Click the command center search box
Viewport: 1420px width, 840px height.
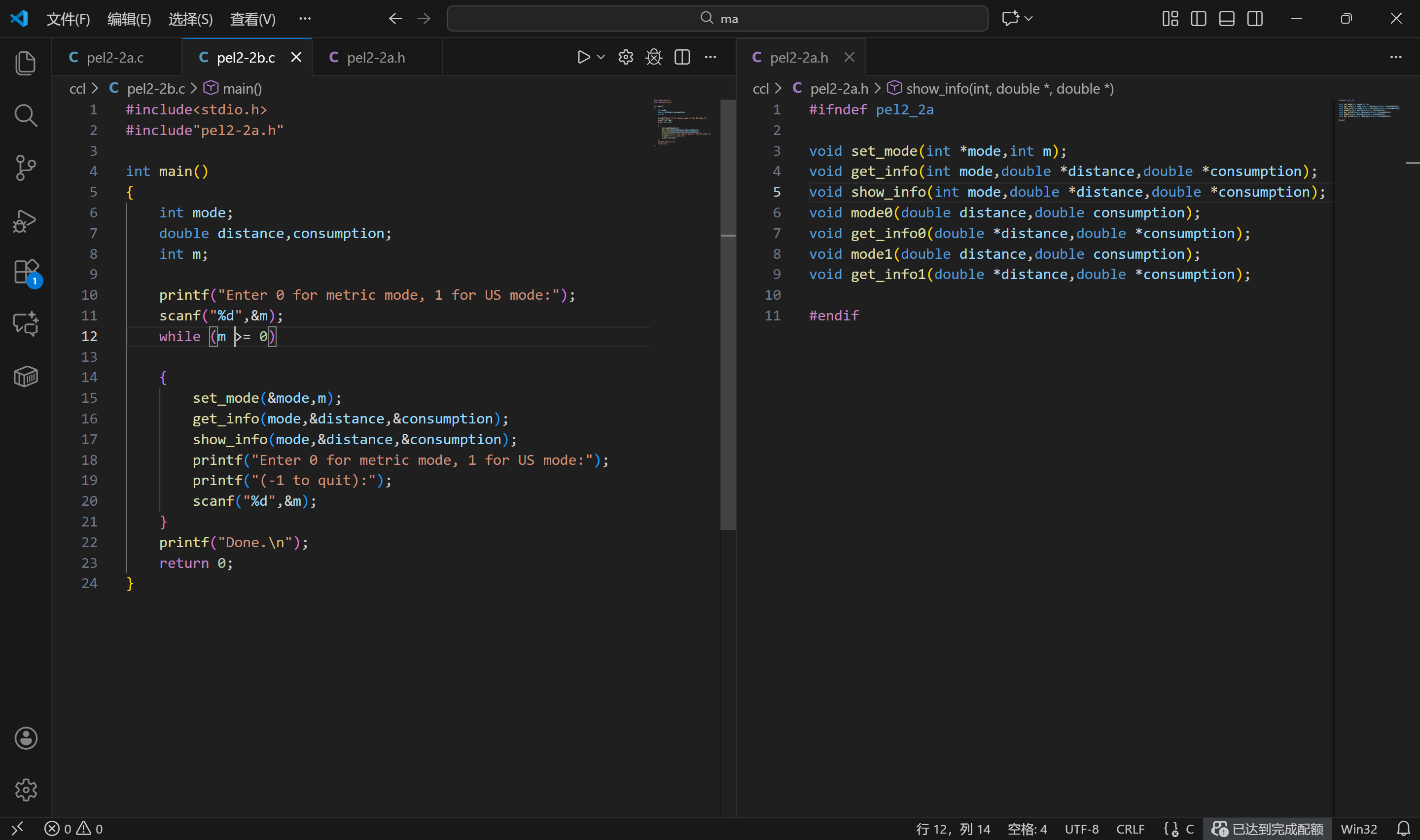pyautogui.click(x=717, y=19)
